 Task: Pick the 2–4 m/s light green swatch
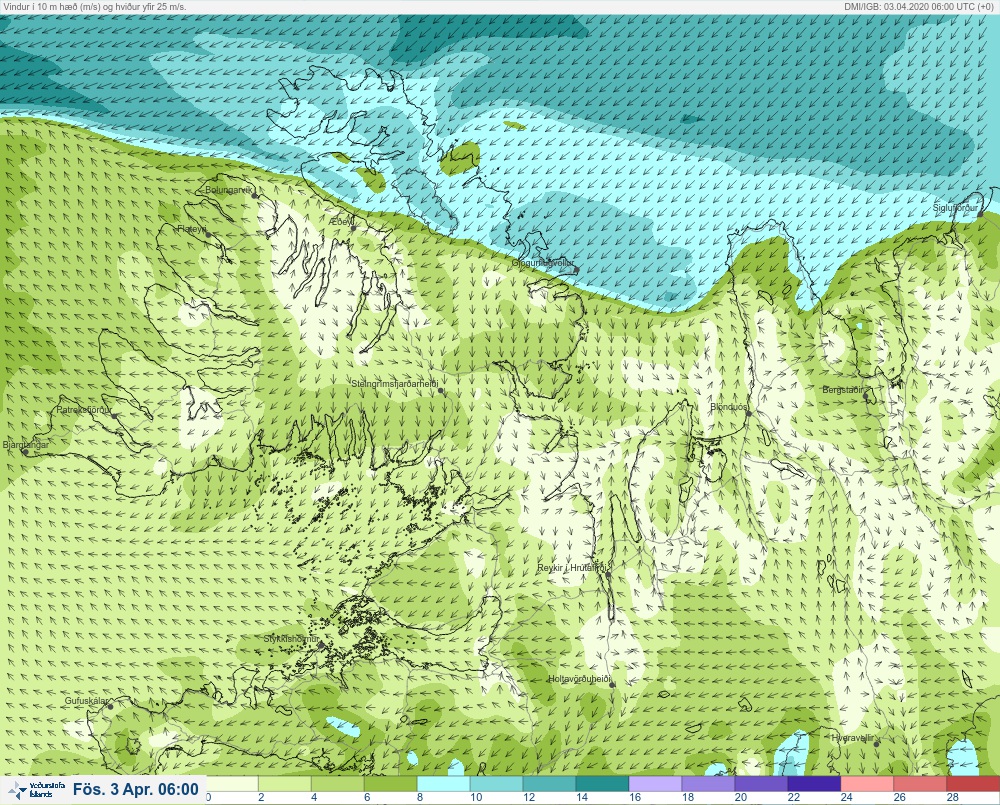[x=284, y=783]
